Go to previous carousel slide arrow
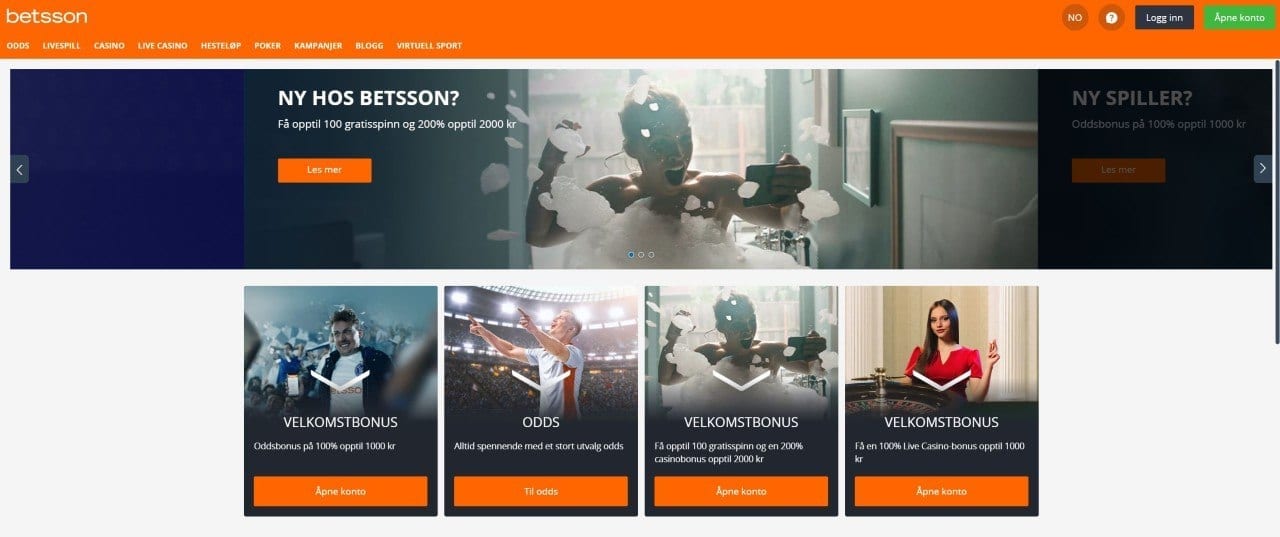This screenshot has height=537, width=1280. coord(19,169)
